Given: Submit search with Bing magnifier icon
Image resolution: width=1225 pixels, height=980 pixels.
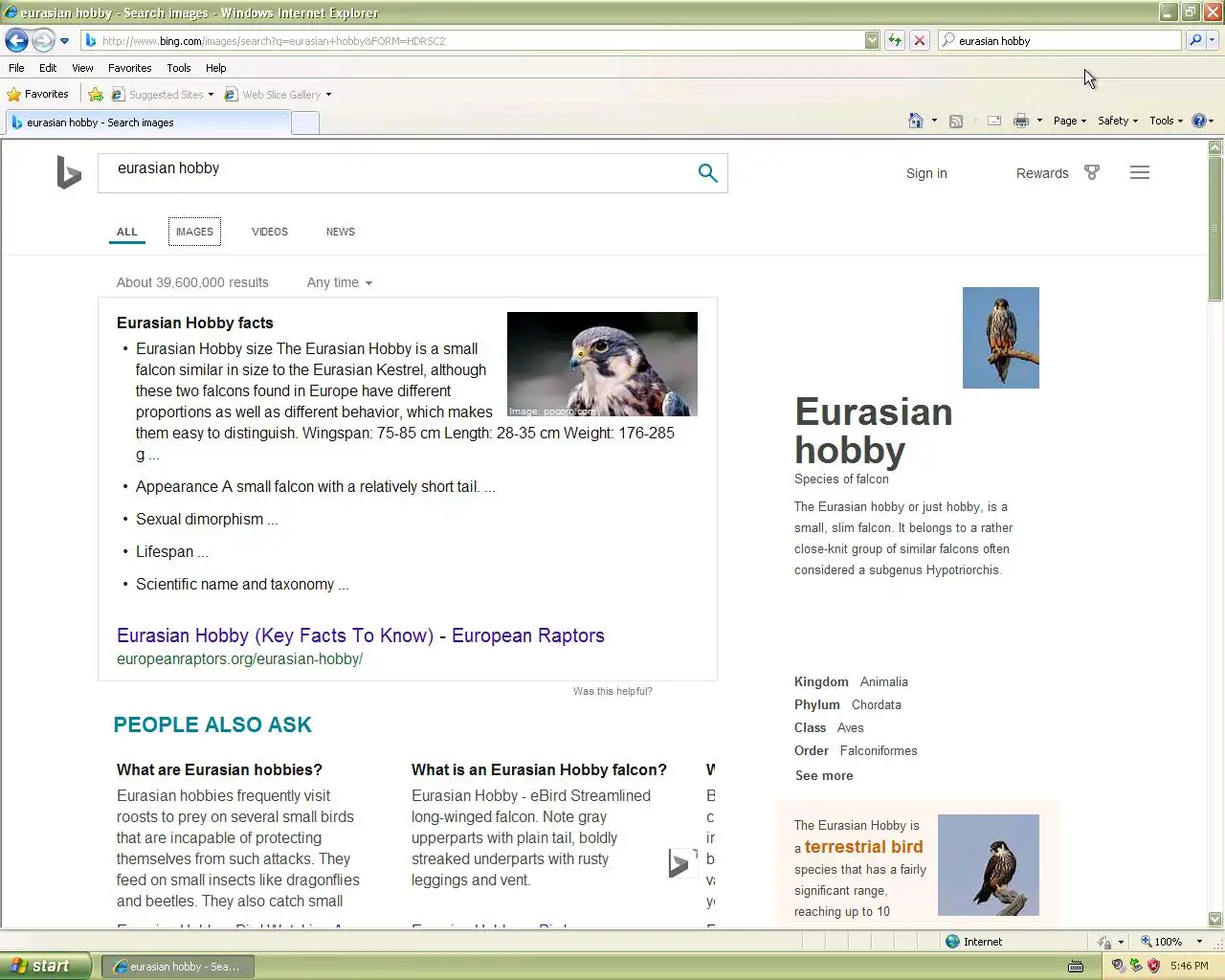Looking at the screenshot, I should (x=708, y=173).
